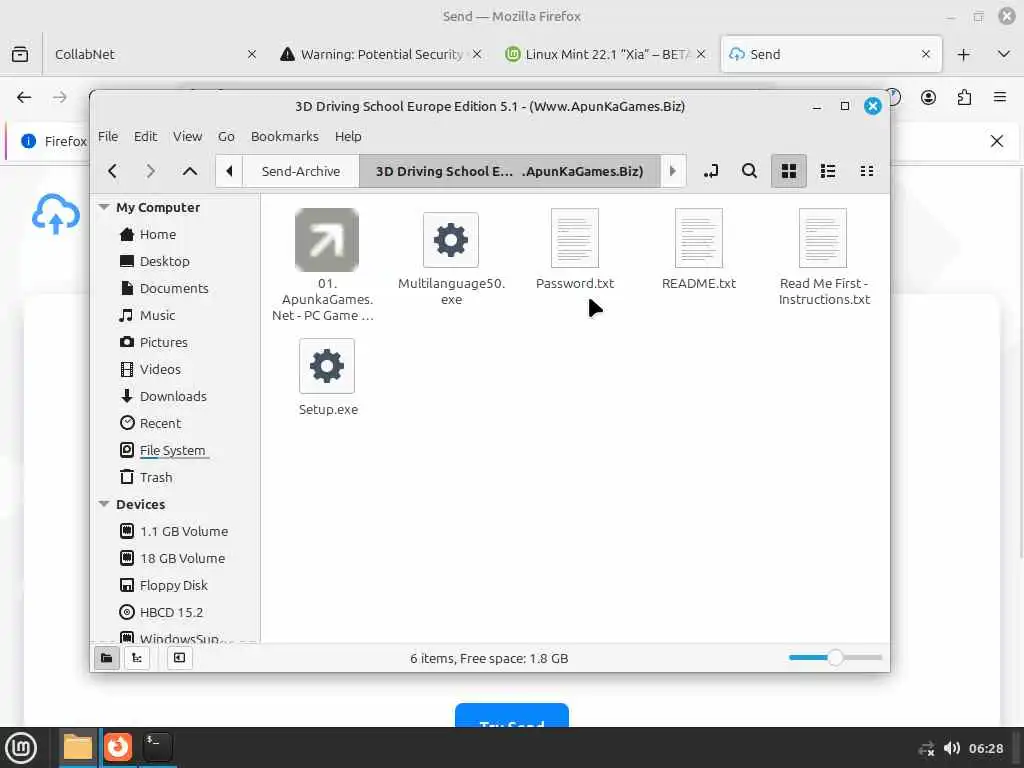Switch to list view
This screenshot has height=768, width=1024.
828,171
